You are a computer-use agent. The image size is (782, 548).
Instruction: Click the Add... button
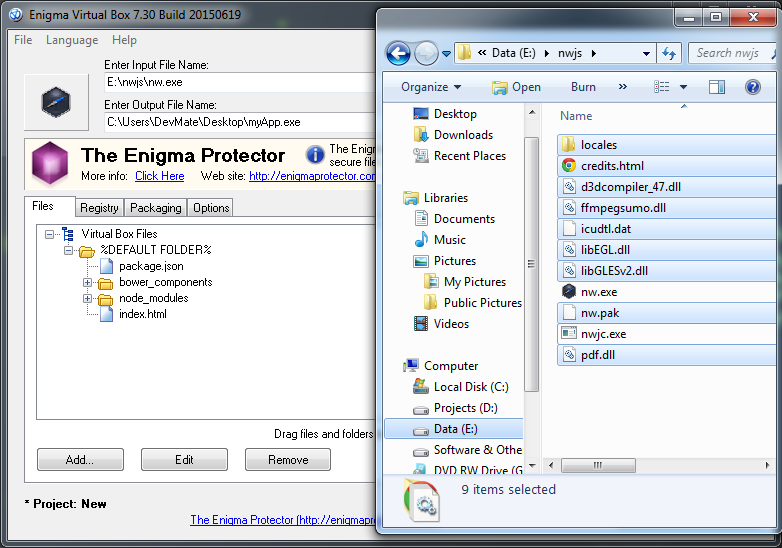pos(80,459)
